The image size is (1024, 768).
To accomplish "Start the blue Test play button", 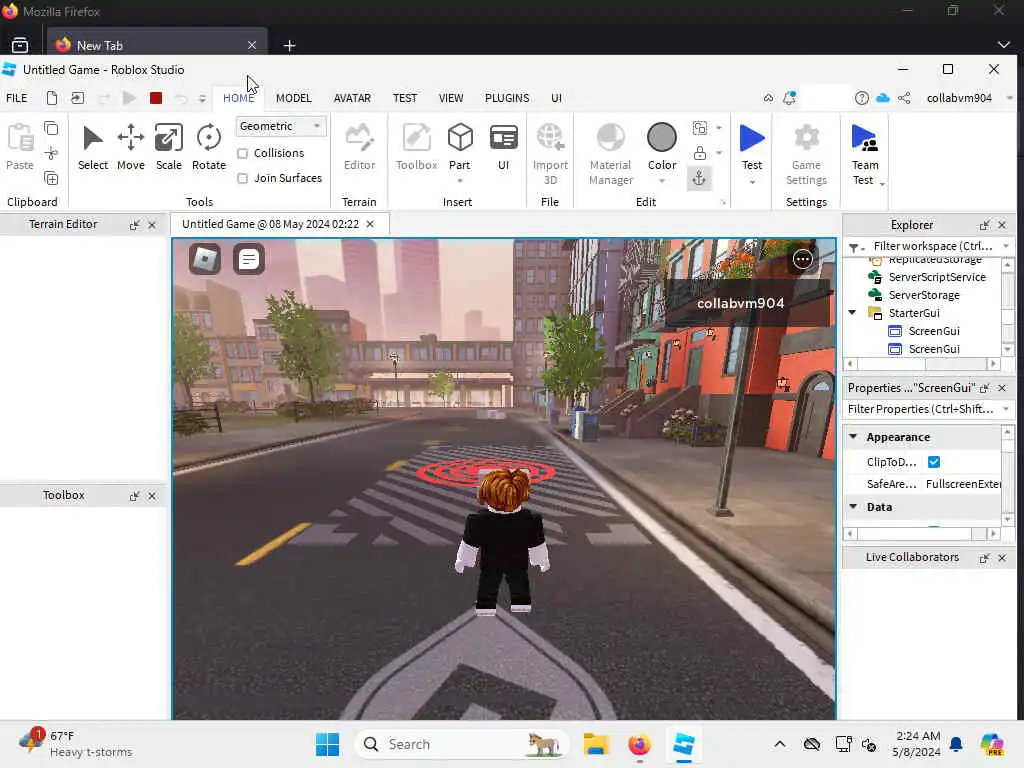I will 752,138.
